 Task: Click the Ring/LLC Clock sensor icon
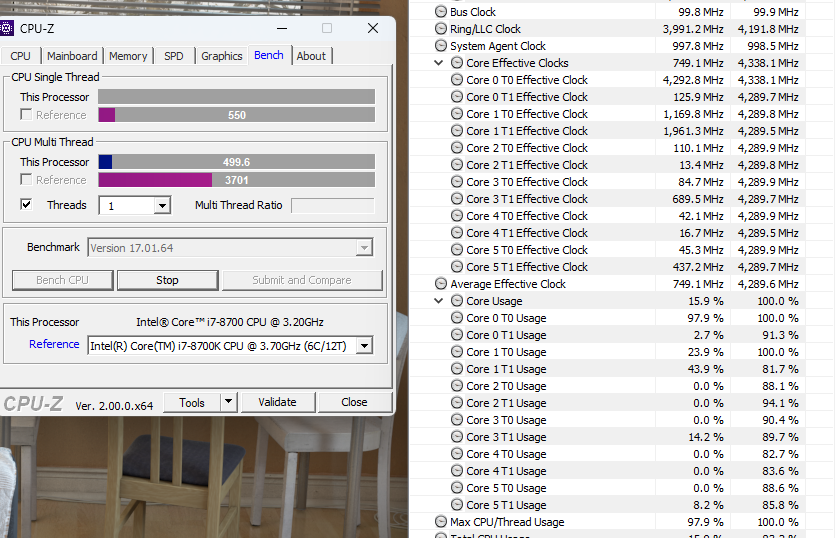[x=440, y=28]
